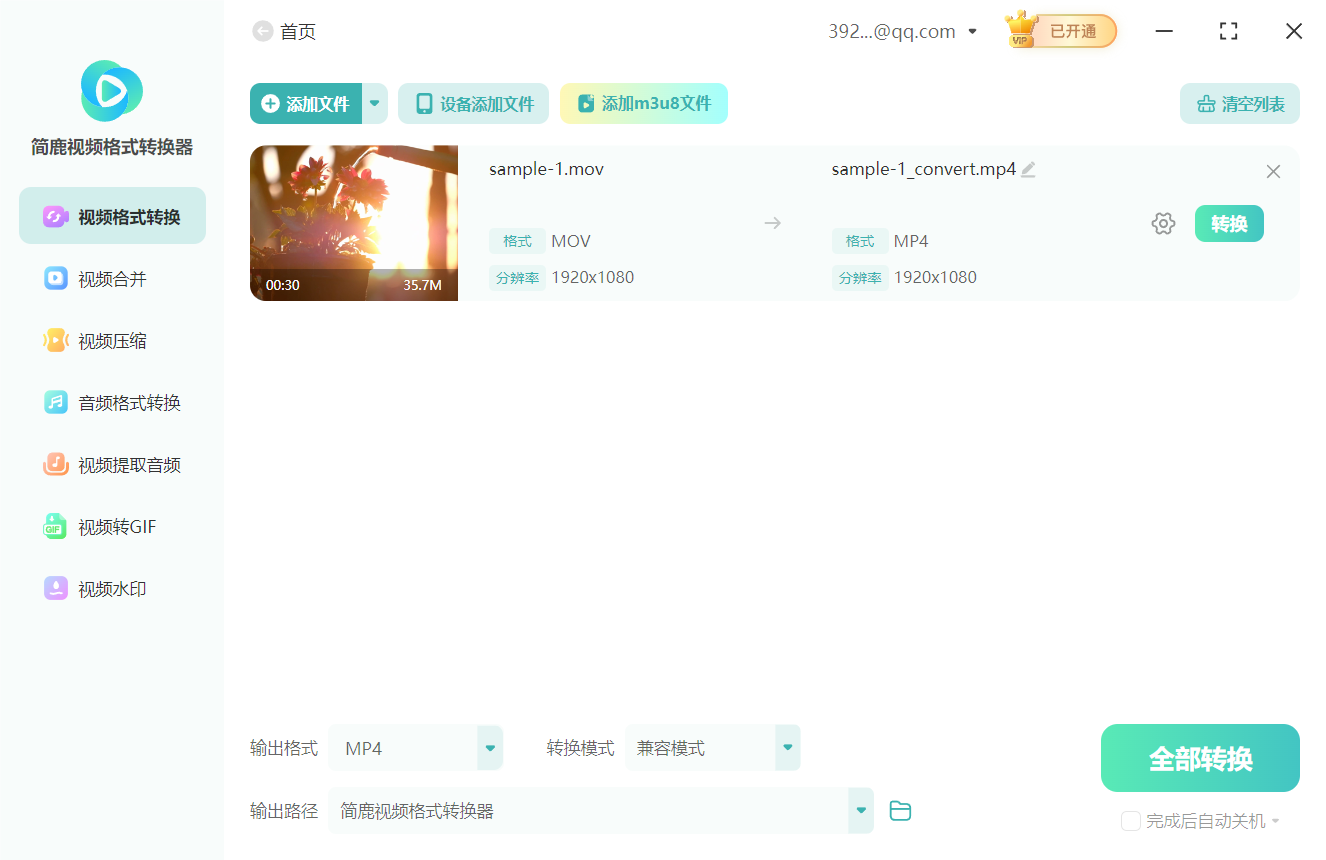
Task: Expand the 输出路径 output path dropdown
Action: click(x=860, y=810)
